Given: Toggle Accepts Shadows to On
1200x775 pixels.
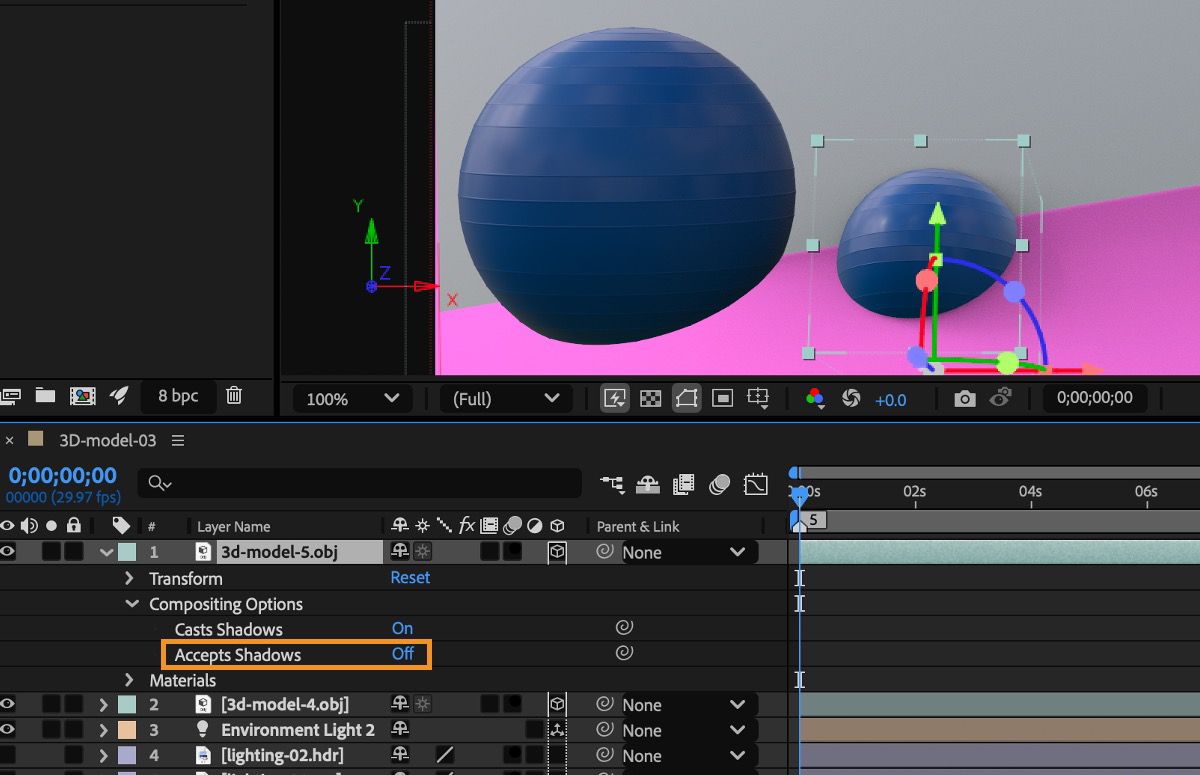Looking at the screenshot, I should coord(403,654).
